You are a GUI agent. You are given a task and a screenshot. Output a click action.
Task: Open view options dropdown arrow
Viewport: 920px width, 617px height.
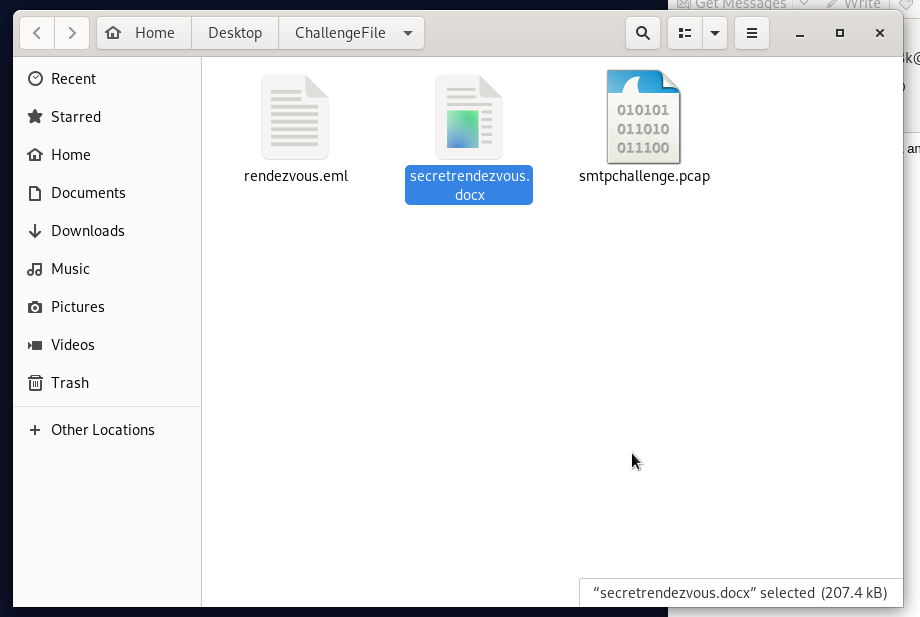[714, 33]
